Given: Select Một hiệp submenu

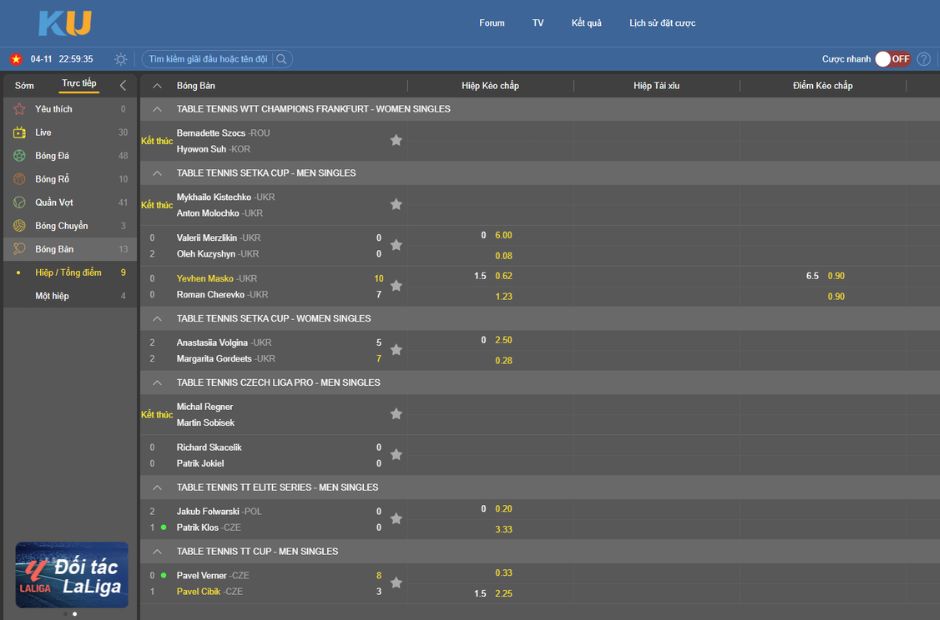Looking at the screenshot, I should point(52,296).
